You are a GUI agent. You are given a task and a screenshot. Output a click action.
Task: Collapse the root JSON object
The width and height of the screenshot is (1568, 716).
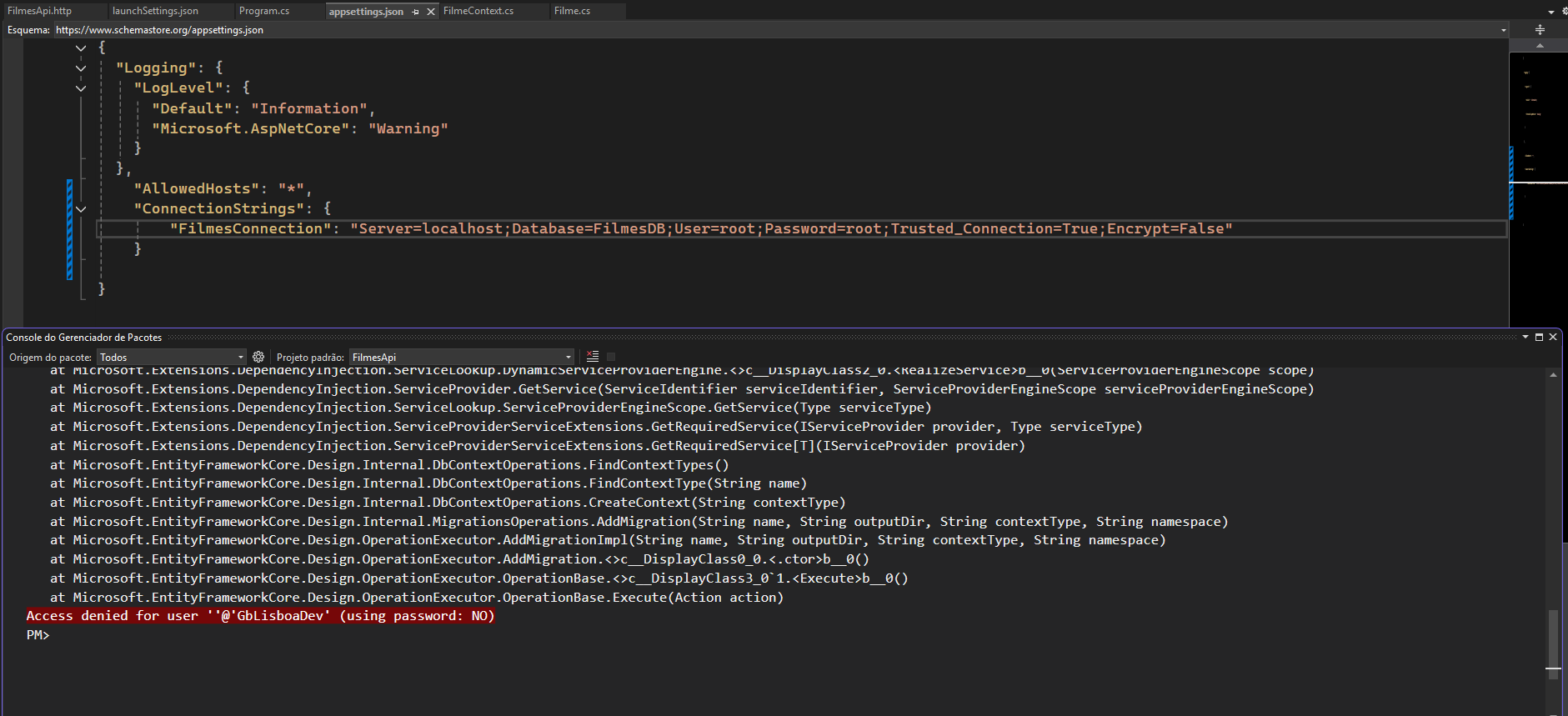pos(81,48)
